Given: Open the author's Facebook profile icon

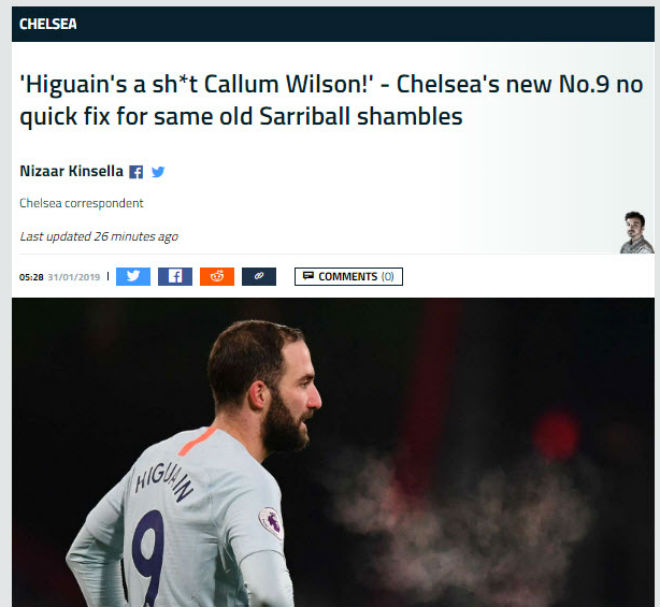Looking at the screenshot, I should point(136,172).
